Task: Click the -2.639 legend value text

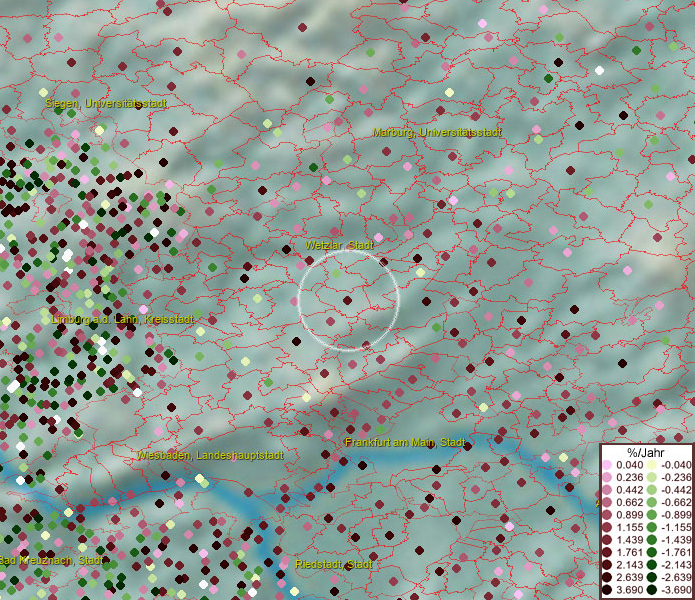Action: 675,577
